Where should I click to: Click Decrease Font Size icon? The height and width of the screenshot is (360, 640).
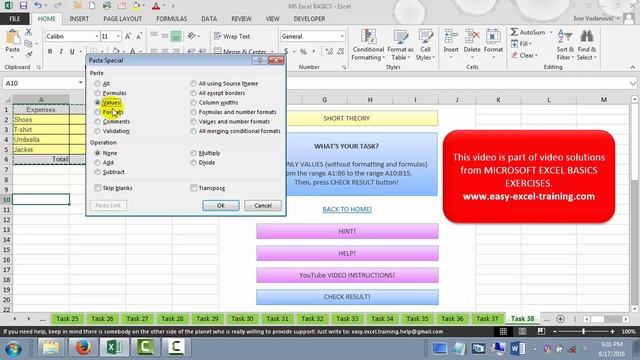coord(139,36)
